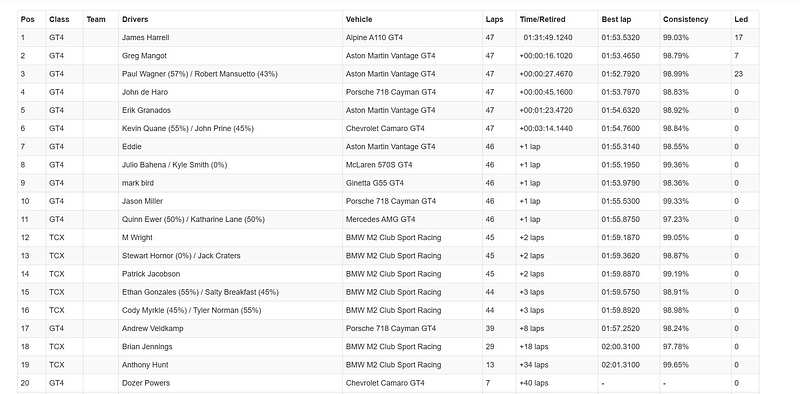The image size is (800, 394).
Task: Click the Pos column header
Action: (x=26, y=19)
